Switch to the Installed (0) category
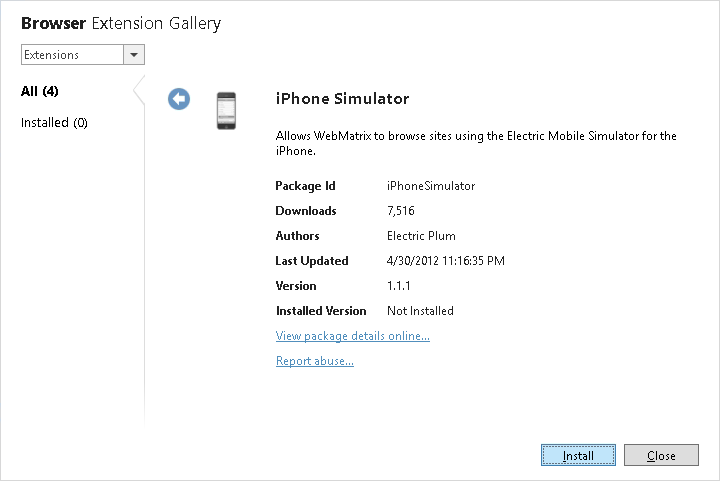720x481 pixels. click(x=54, y=123)
